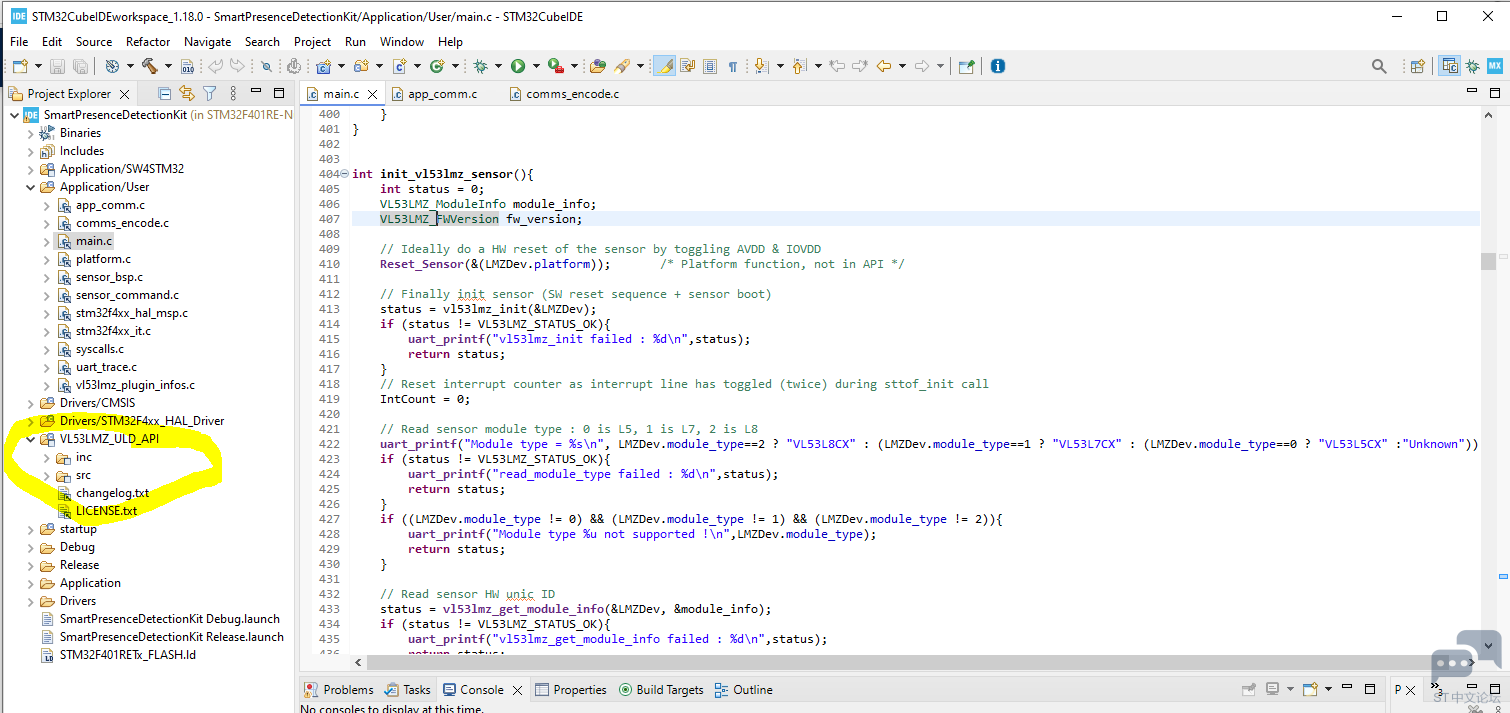Open the Project Explorer filter icon
The width and height of the screenshot is (1510, 713).
point(209,93)
